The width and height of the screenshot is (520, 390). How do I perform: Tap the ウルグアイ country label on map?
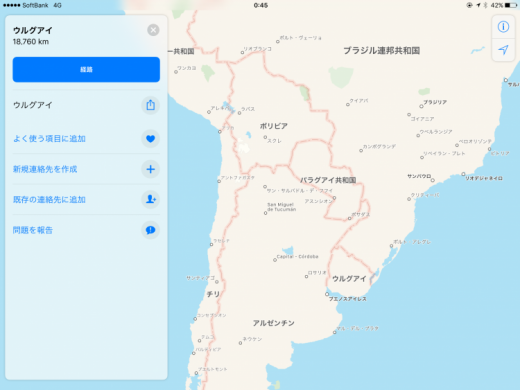tap(349, 279)
